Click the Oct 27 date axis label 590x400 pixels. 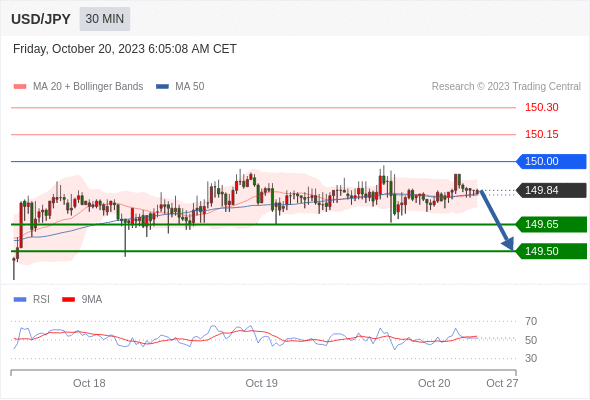502,383
